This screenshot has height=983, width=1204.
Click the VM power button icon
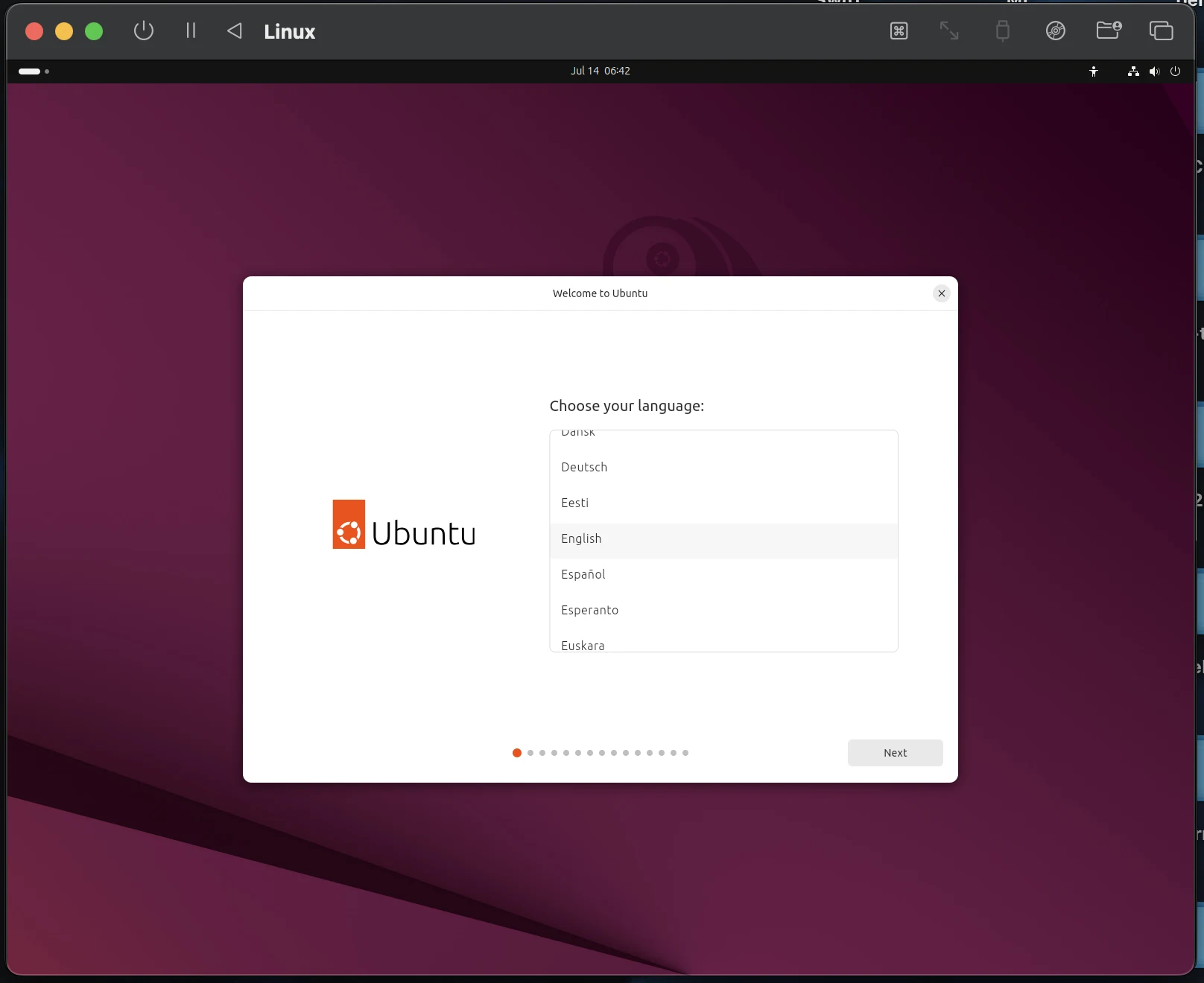coord(144,31)
